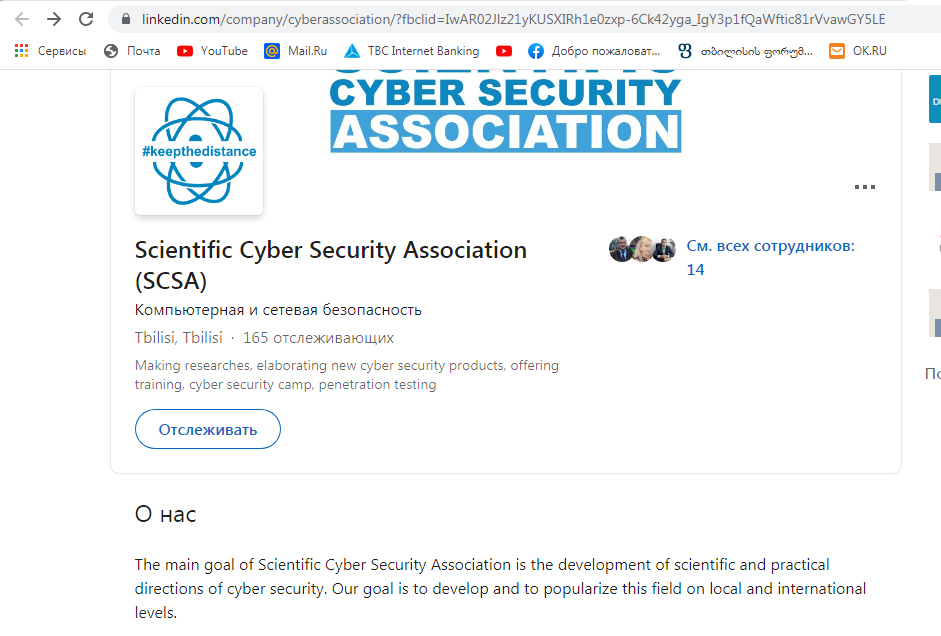Screen dimensions: 941x636
Task: Click the address bar URL field
Action: coord(500,19)
